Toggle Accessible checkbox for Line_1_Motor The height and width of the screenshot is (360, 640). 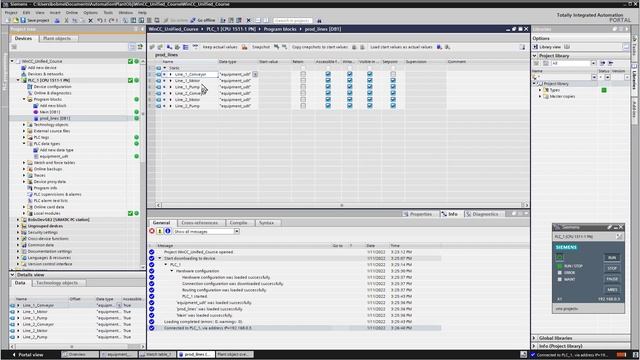pos(328,80)
